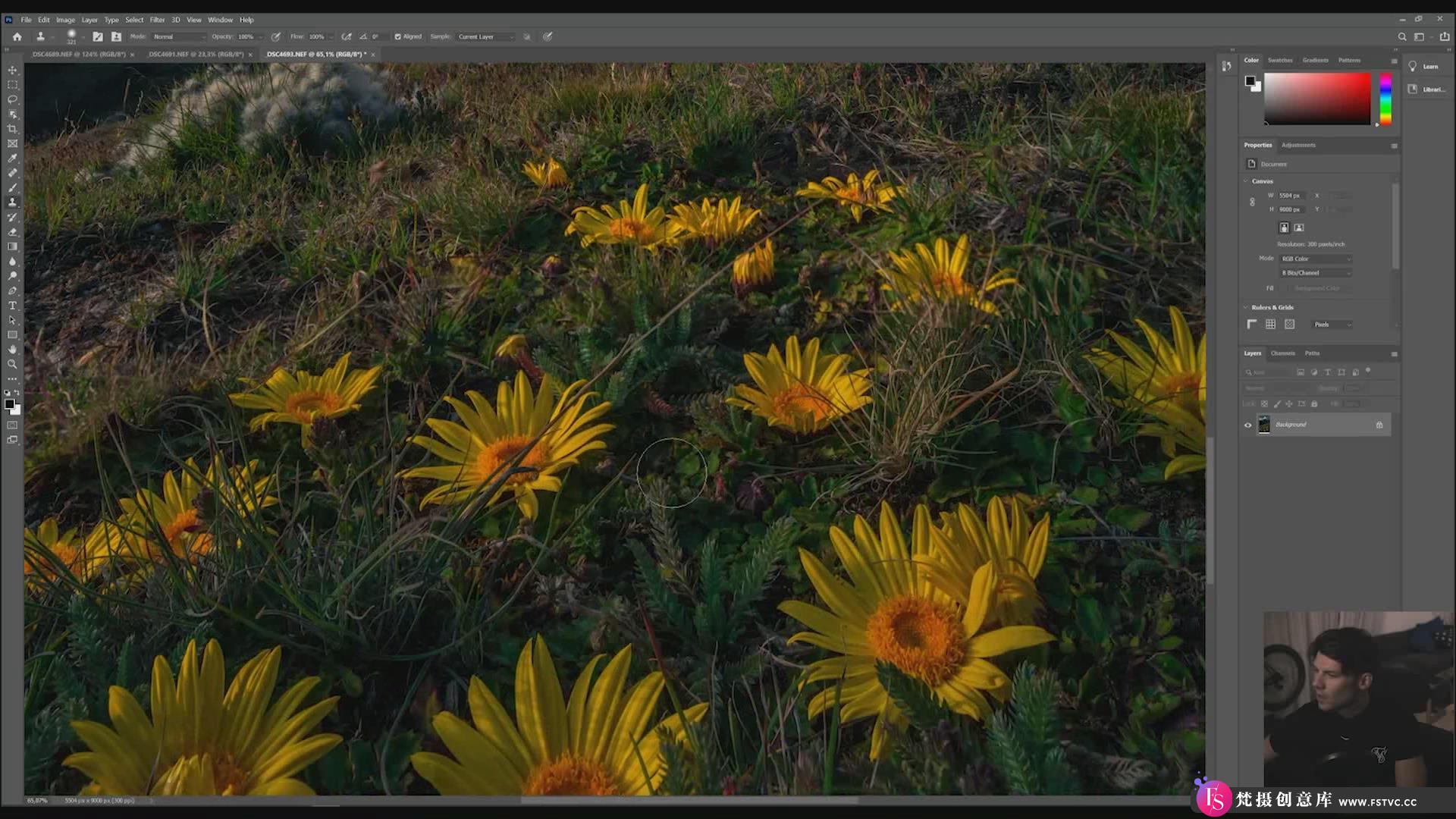Toggle Quick Mask mode icon
This screenshot has height=819, width=1456.
click(x=12, y=425)
